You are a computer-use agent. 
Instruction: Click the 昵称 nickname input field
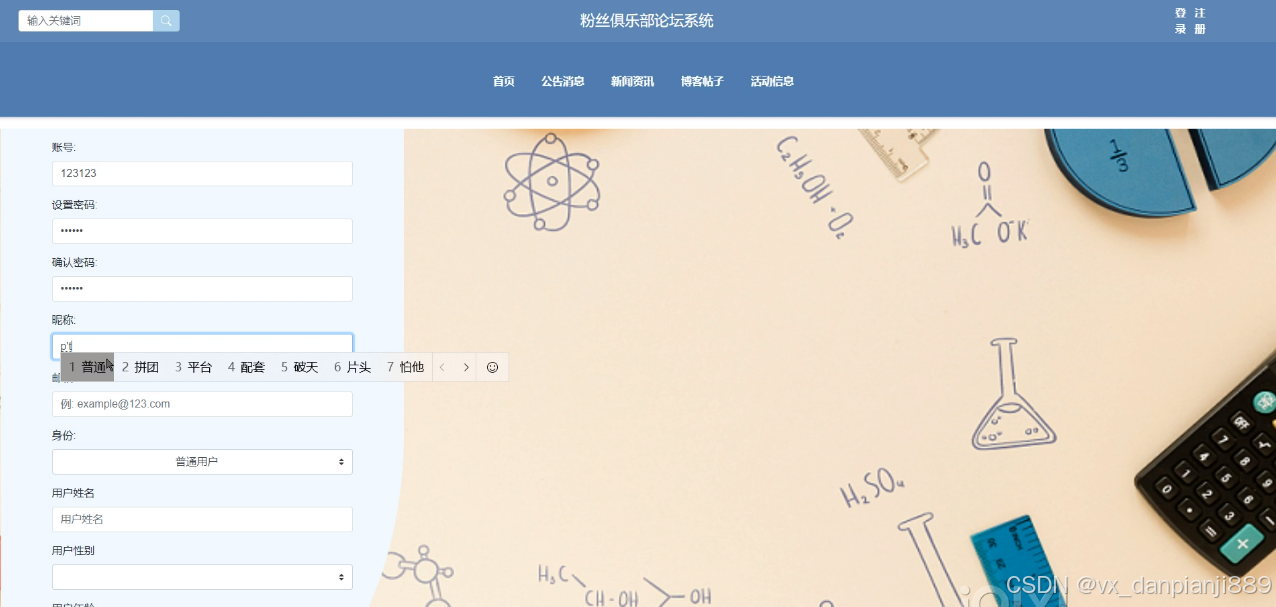[x=202, y=346]
